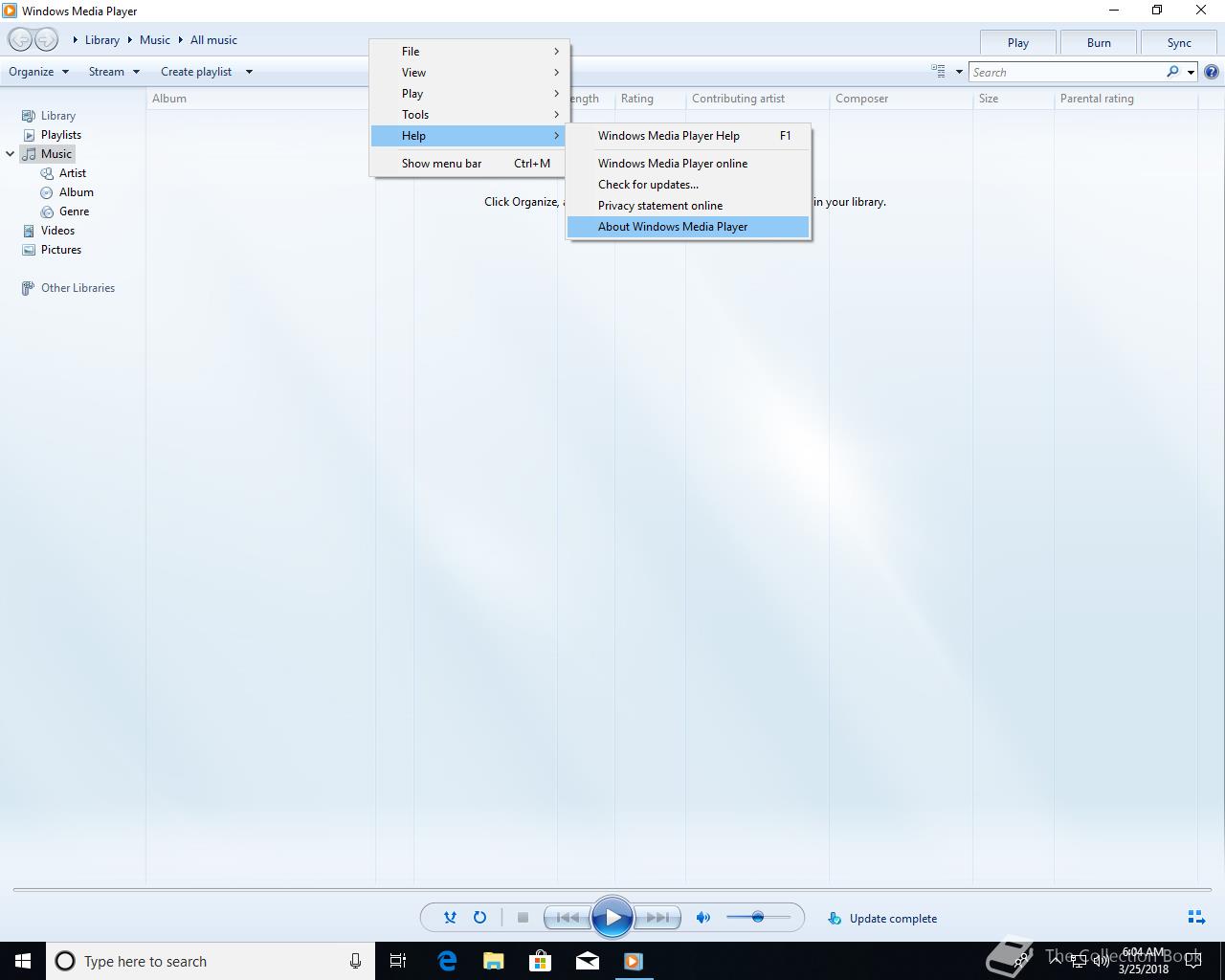
Task: Click the Music breadcrumb
Action: [x=155, y=40]
